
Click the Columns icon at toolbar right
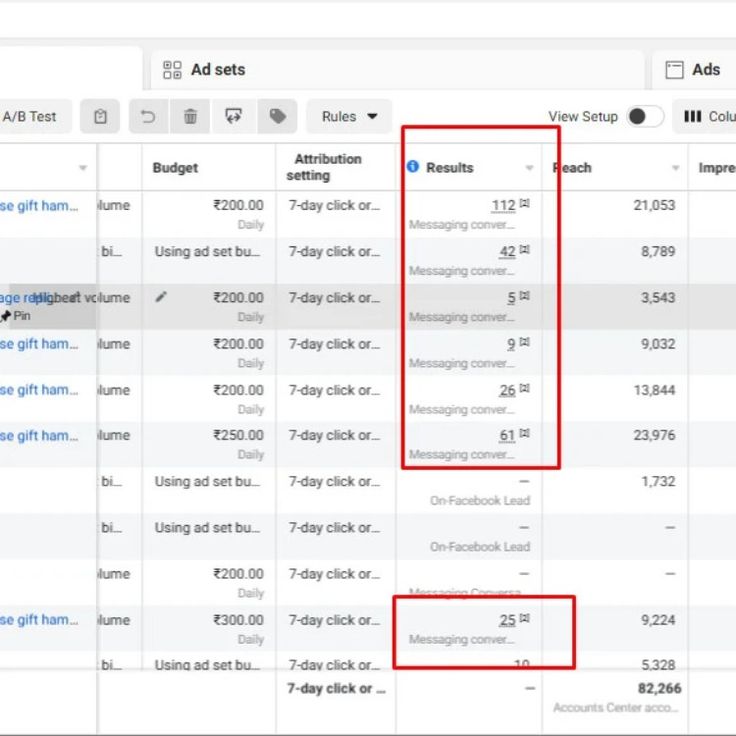[692, 117]
